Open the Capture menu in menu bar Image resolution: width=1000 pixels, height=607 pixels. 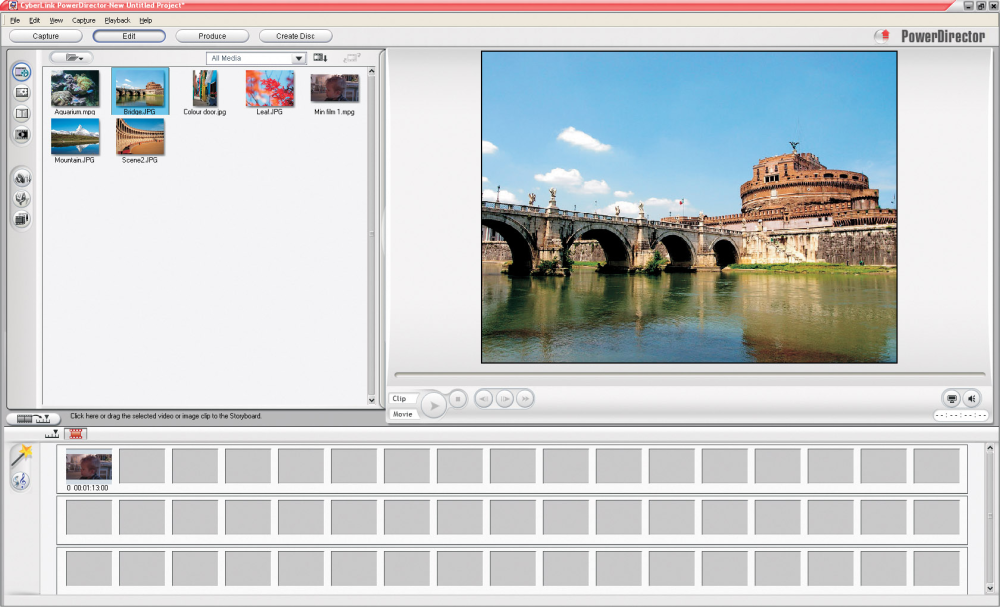click(x=84, y=20)
